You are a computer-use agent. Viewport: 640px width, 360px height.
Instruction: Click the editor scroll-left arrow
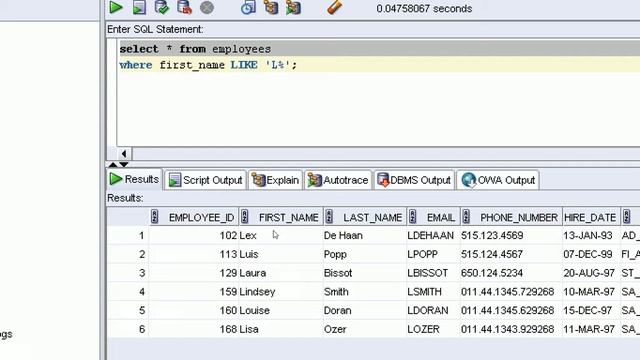(x=124, y=154)
